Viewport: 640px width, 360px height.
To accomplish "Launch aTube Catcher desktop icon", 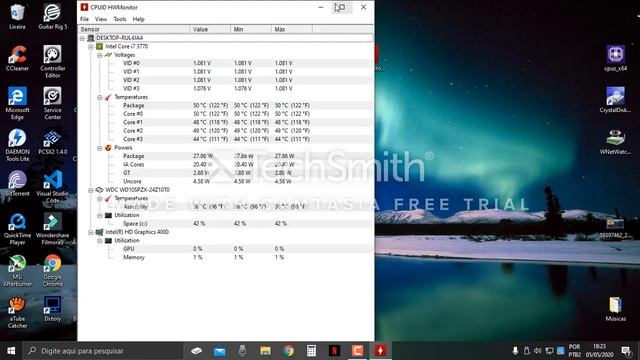I will [x=17, y=313].
